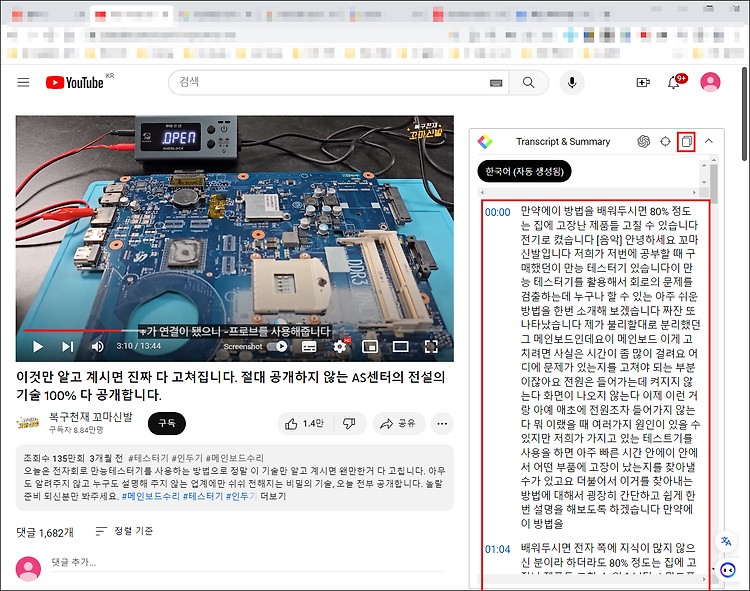Open notifications bell with 9+ badge
Image resolution: width=750 pixels, height=591 pixels.
(x=674, y=83)
